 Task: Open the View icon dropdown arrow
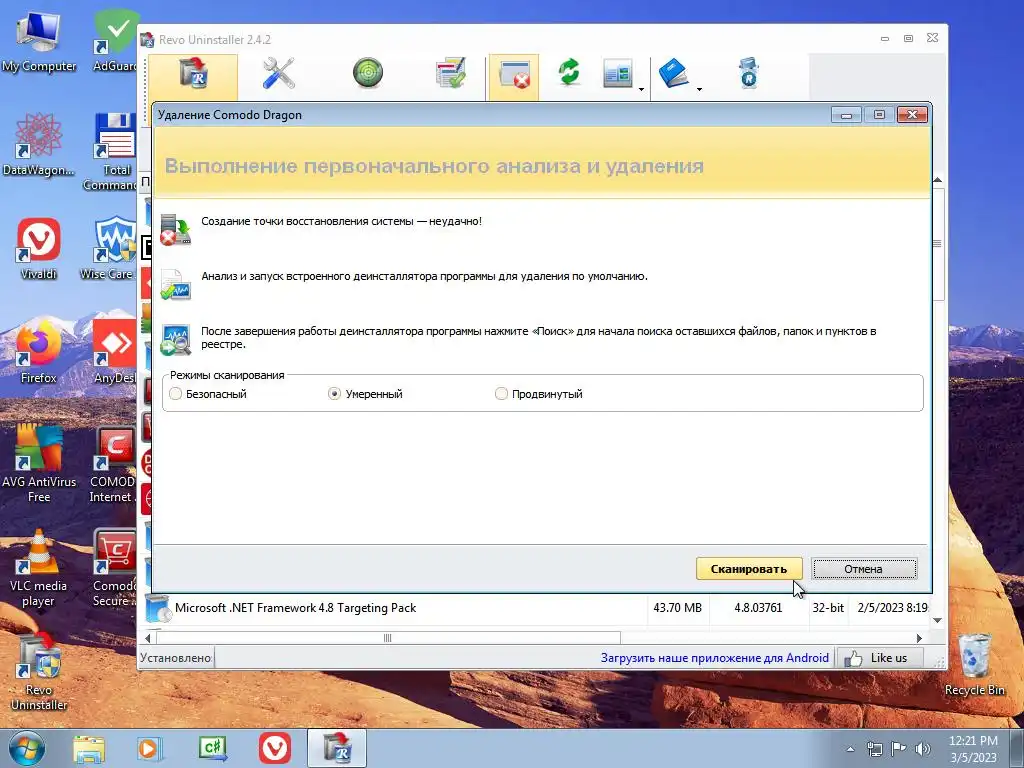641,89
